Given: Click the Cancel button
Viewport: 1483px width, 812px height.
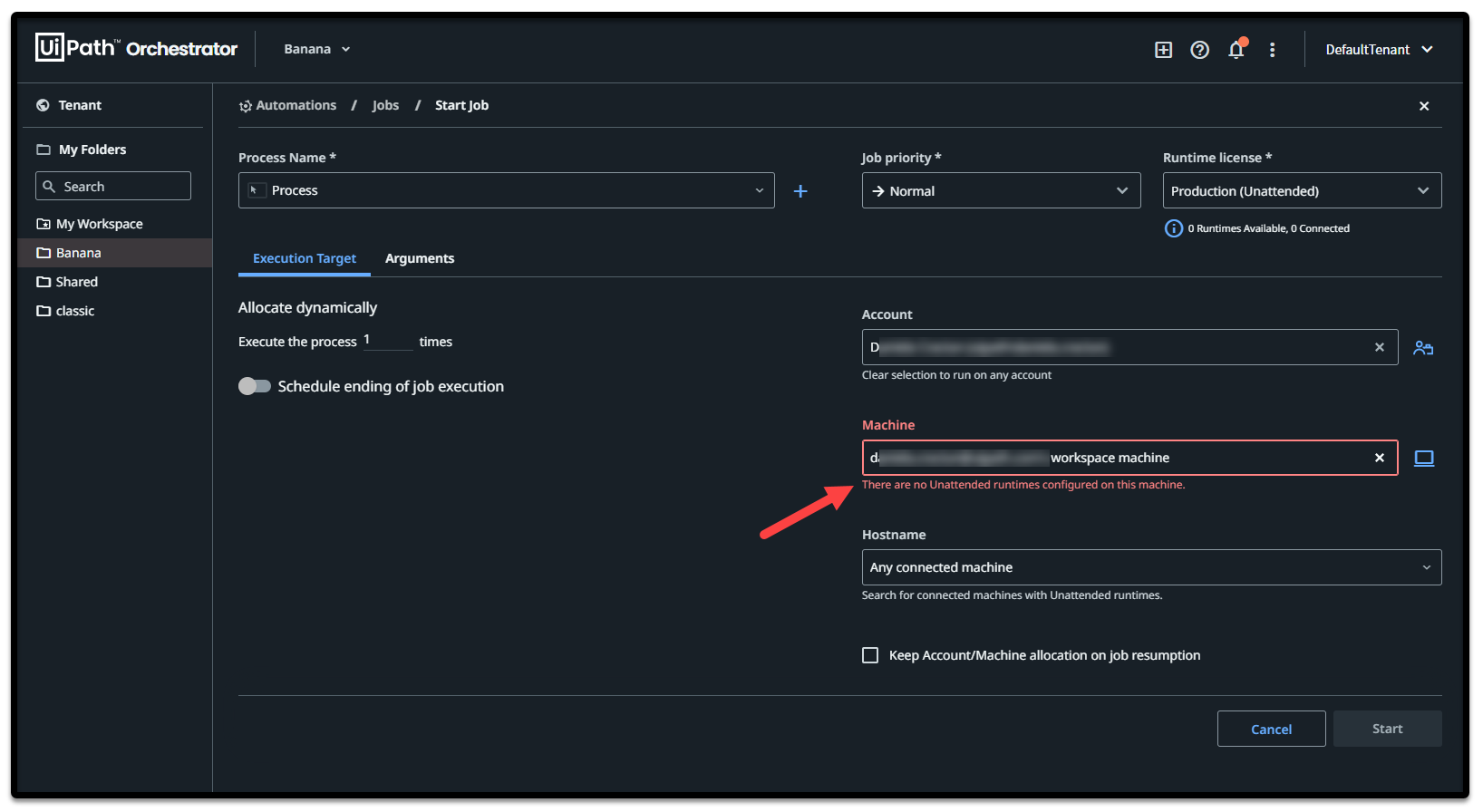Looking at the screenshot, I should pos(1271,729).
